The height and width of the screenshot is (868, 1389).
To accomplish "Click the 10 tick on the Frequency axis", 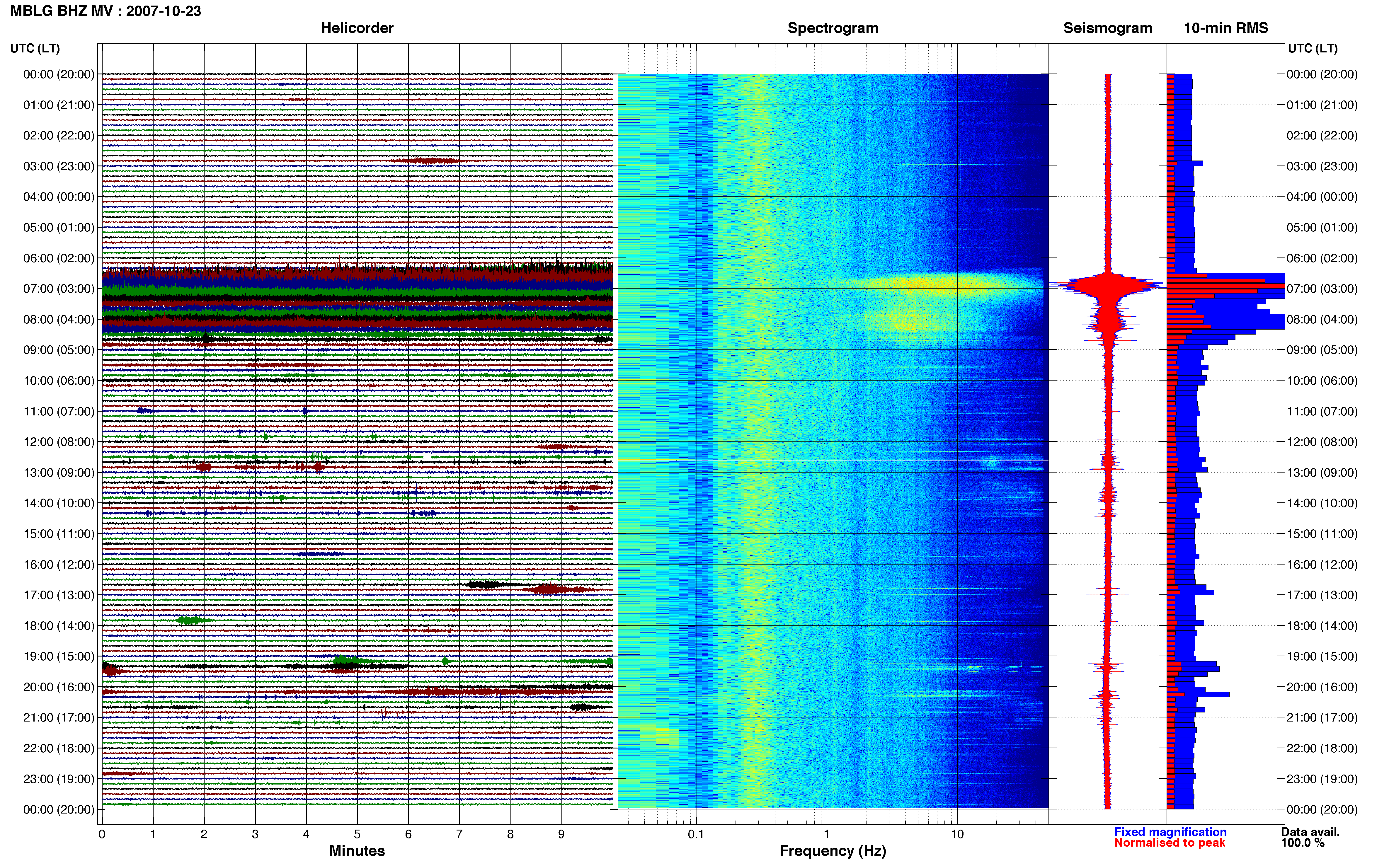I will coord(957,834).
